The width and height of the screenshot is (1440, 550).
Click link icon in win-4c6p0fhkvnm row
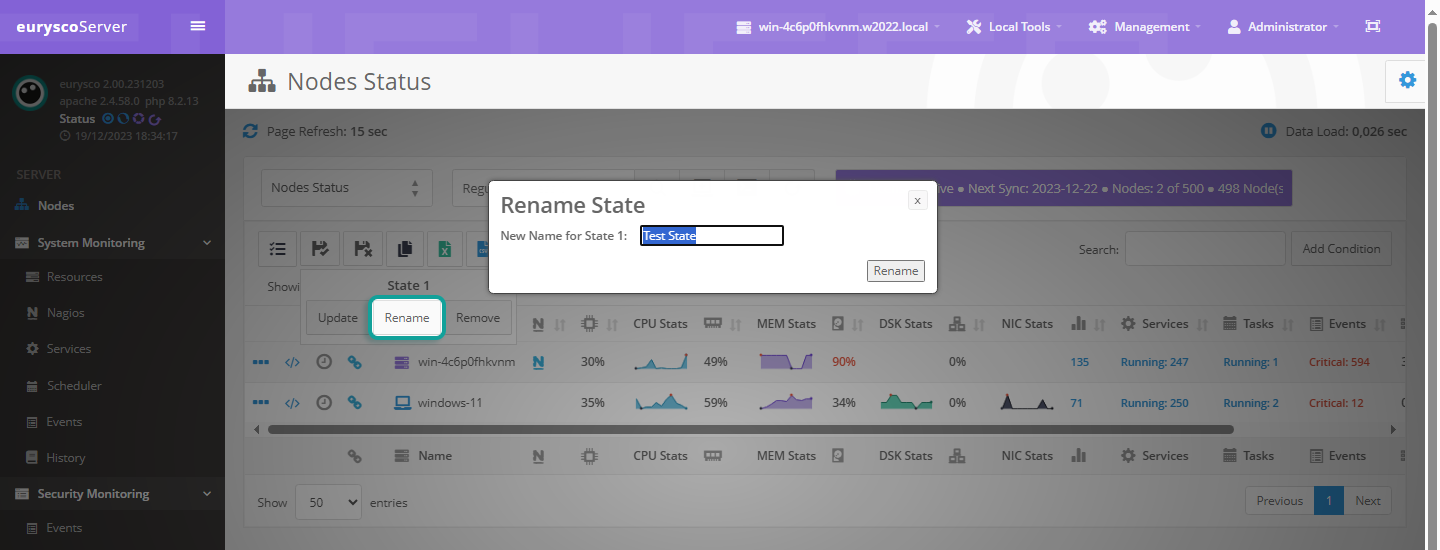[x=354, y=361]
